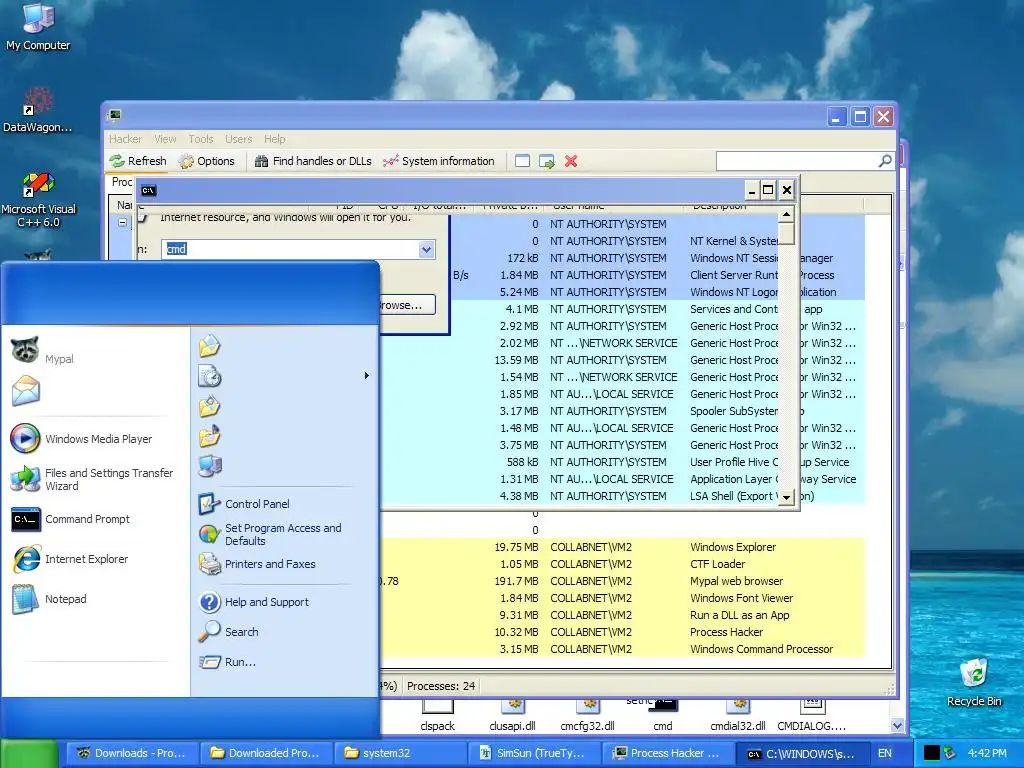Open the Users menu
1024x768 pixels.
(238, 138)
